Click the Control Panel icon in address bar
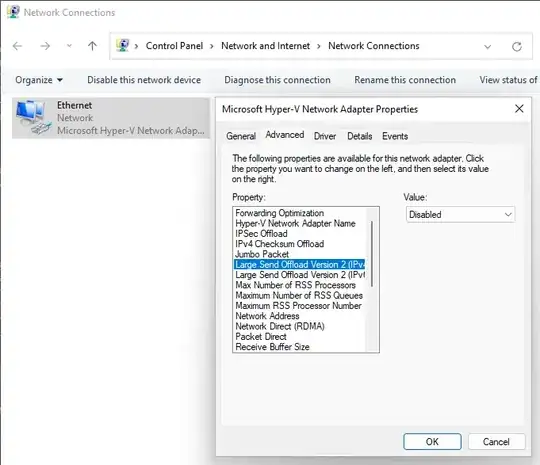Viewport: 540px width, 465px height. [123, 45]
